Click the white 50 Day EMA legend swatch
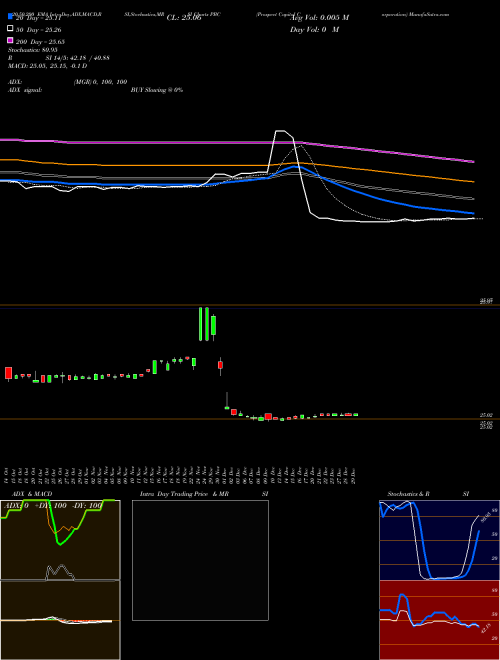The image size is (500, 660). coord(10,29)
